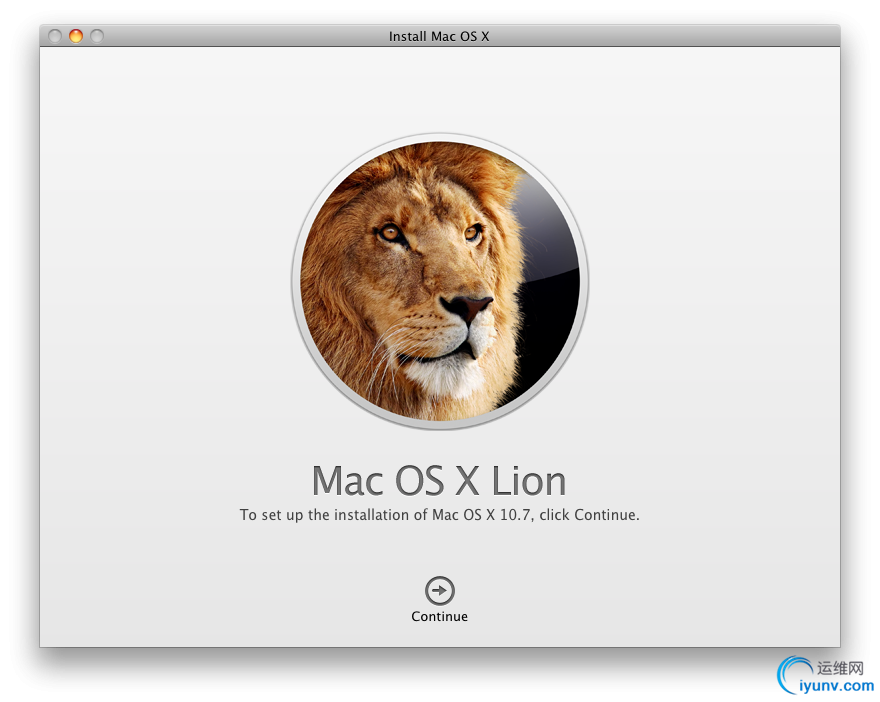This screenshot has width=880, height=702.
Task: Click the lion image in the circle
Action: click(x=440, y=281)
